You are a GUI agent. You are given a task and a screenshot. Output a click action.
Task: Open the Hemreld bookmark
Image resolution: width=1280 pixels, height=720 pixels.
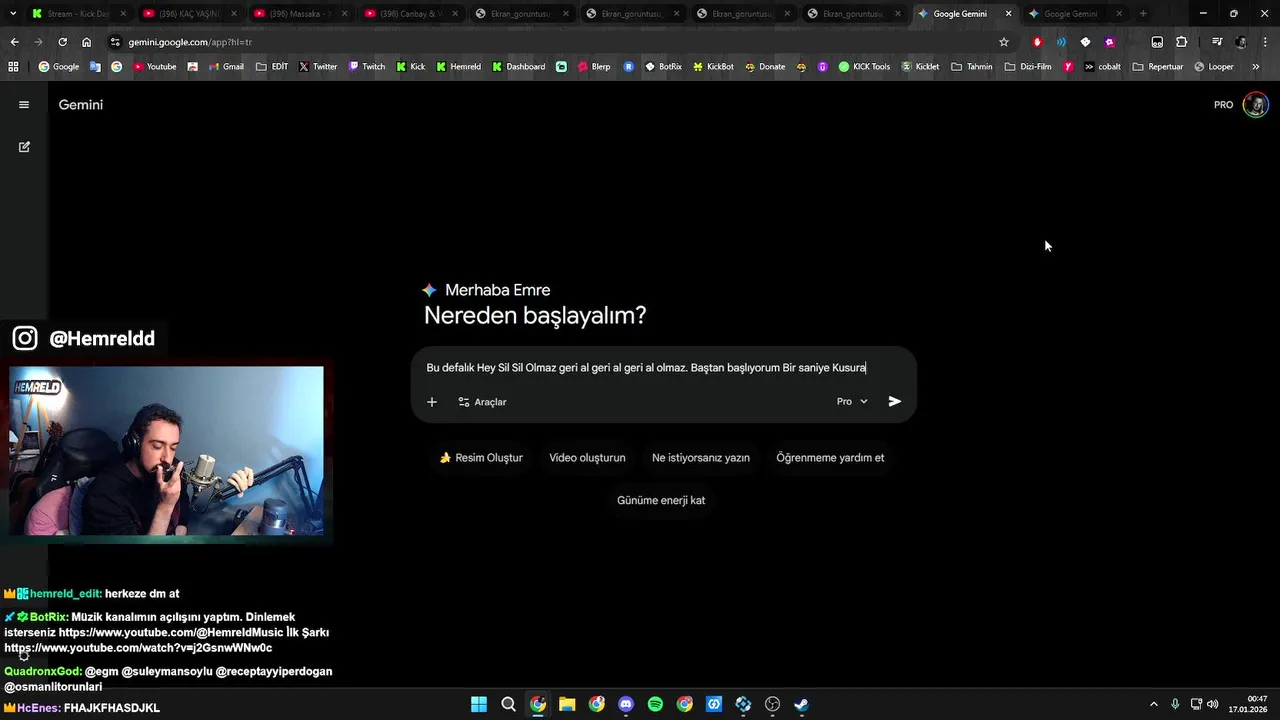[458, 67]
